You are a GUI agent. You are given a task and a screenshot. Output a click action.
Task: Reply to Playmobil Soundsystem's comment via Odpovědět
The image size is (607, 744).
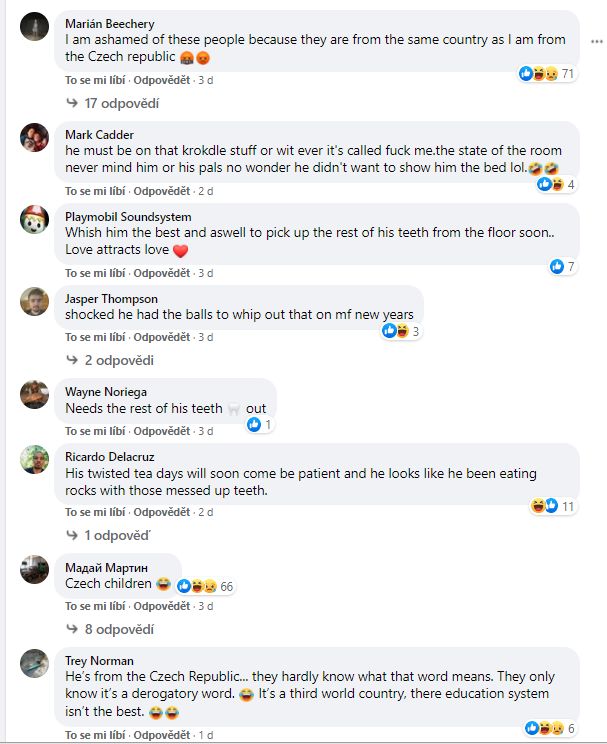[163, 273]
